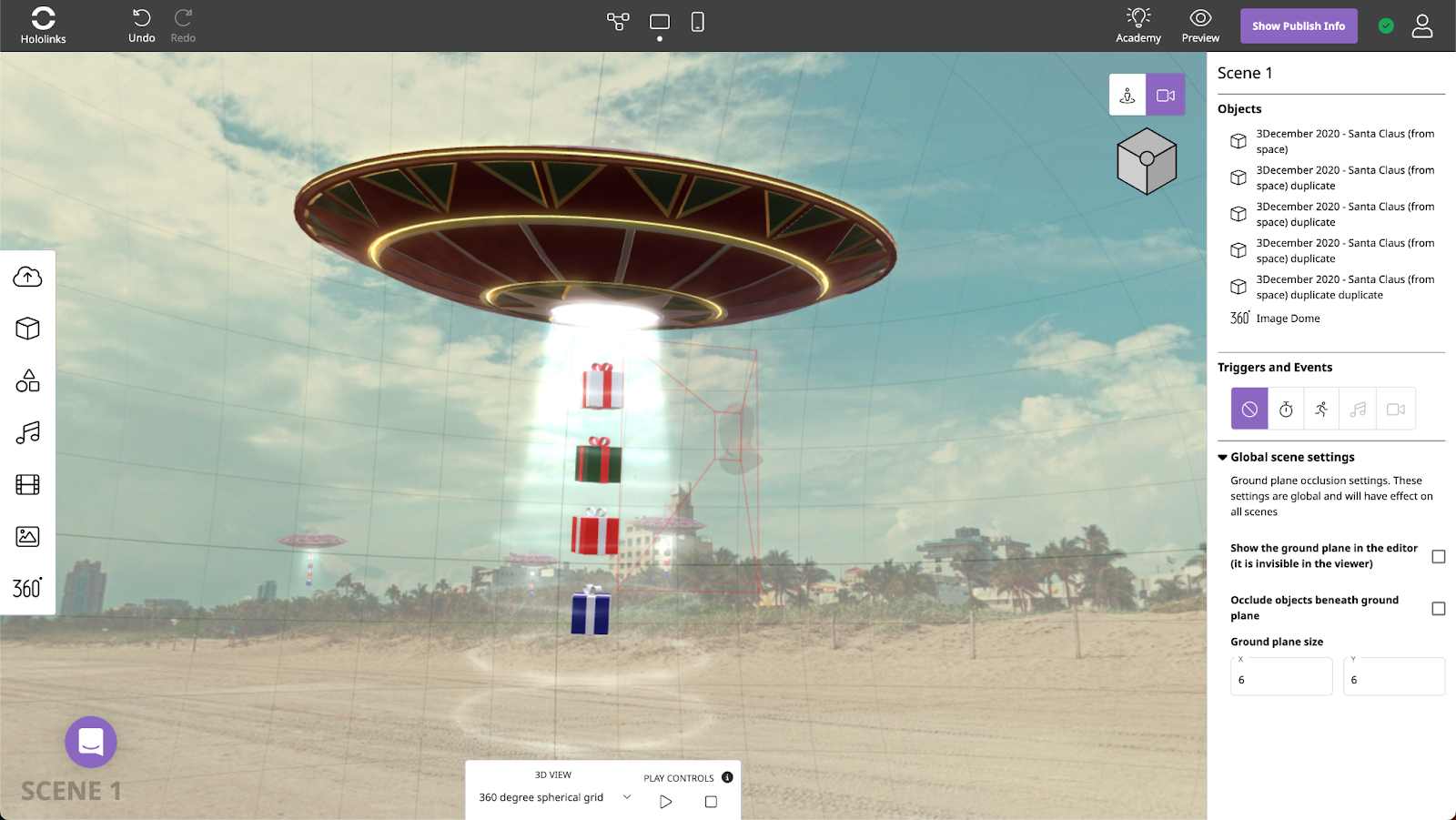Select the timer trigger

pos(1286,409)
